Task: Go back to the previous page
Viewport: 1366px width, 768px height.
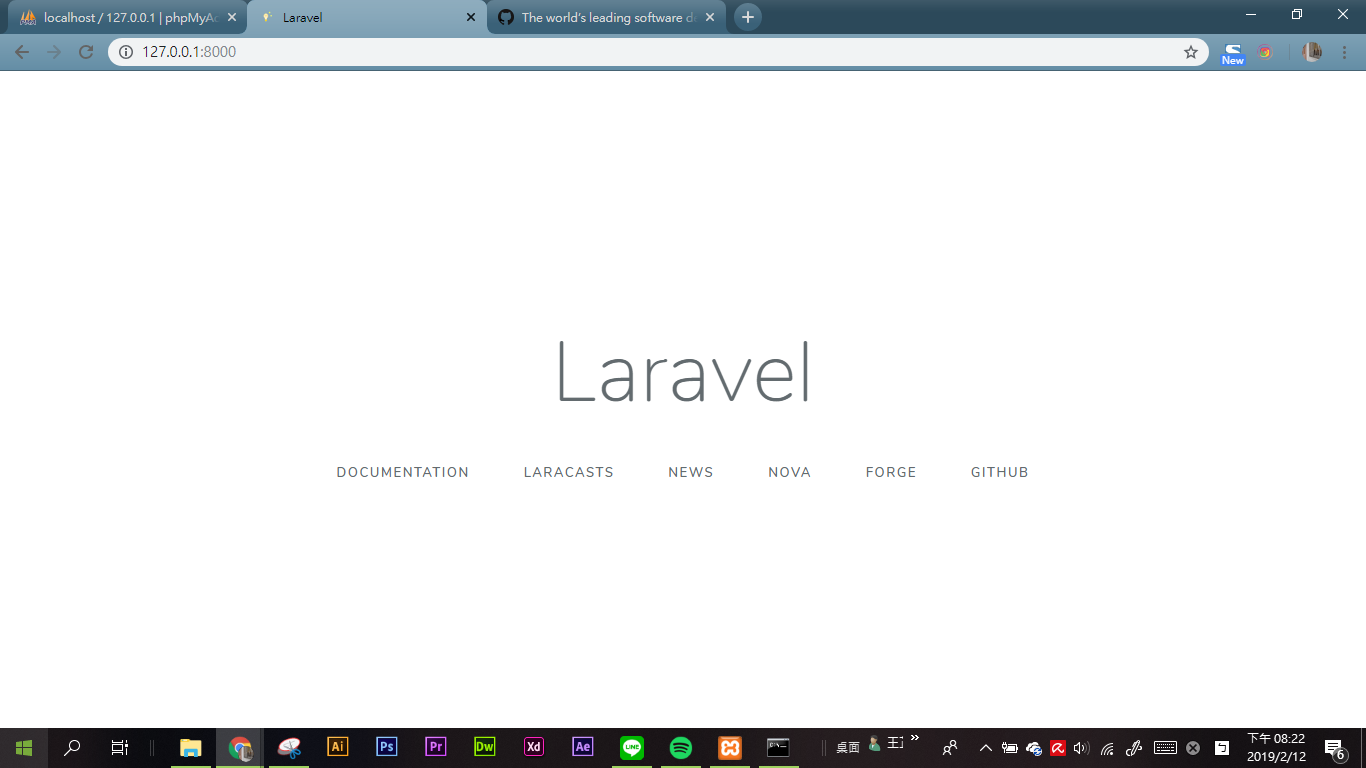Action: (22, 52)
